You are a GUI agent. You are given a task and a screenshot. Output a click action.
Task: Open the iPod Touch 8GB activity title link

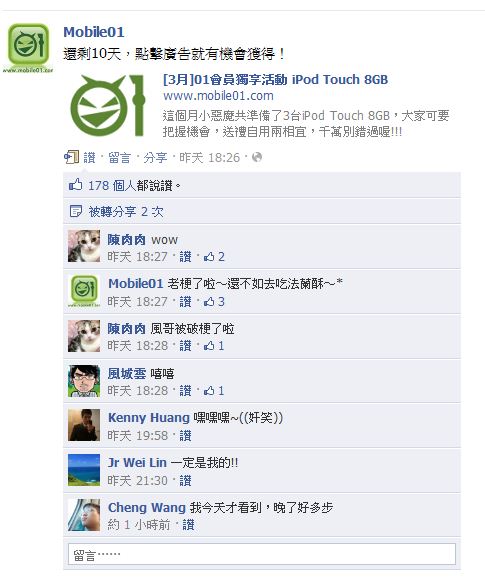coord(276,80)
